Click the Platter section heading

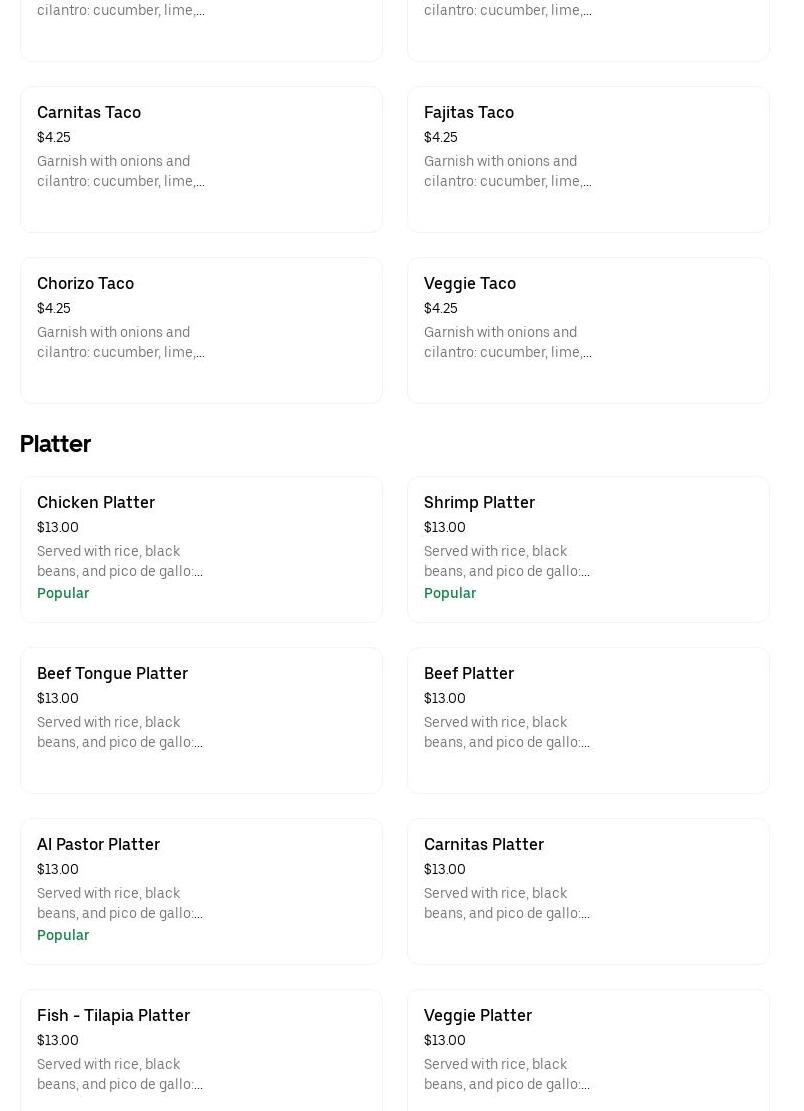tap(56, 444)
